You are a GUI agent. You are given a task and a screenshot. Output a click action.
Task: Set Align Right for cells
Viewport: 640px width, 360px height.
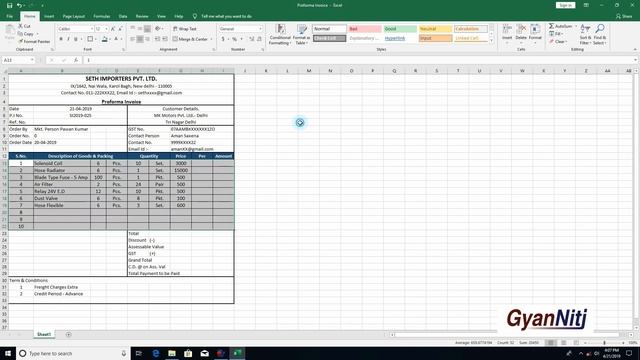click(147, 39)
